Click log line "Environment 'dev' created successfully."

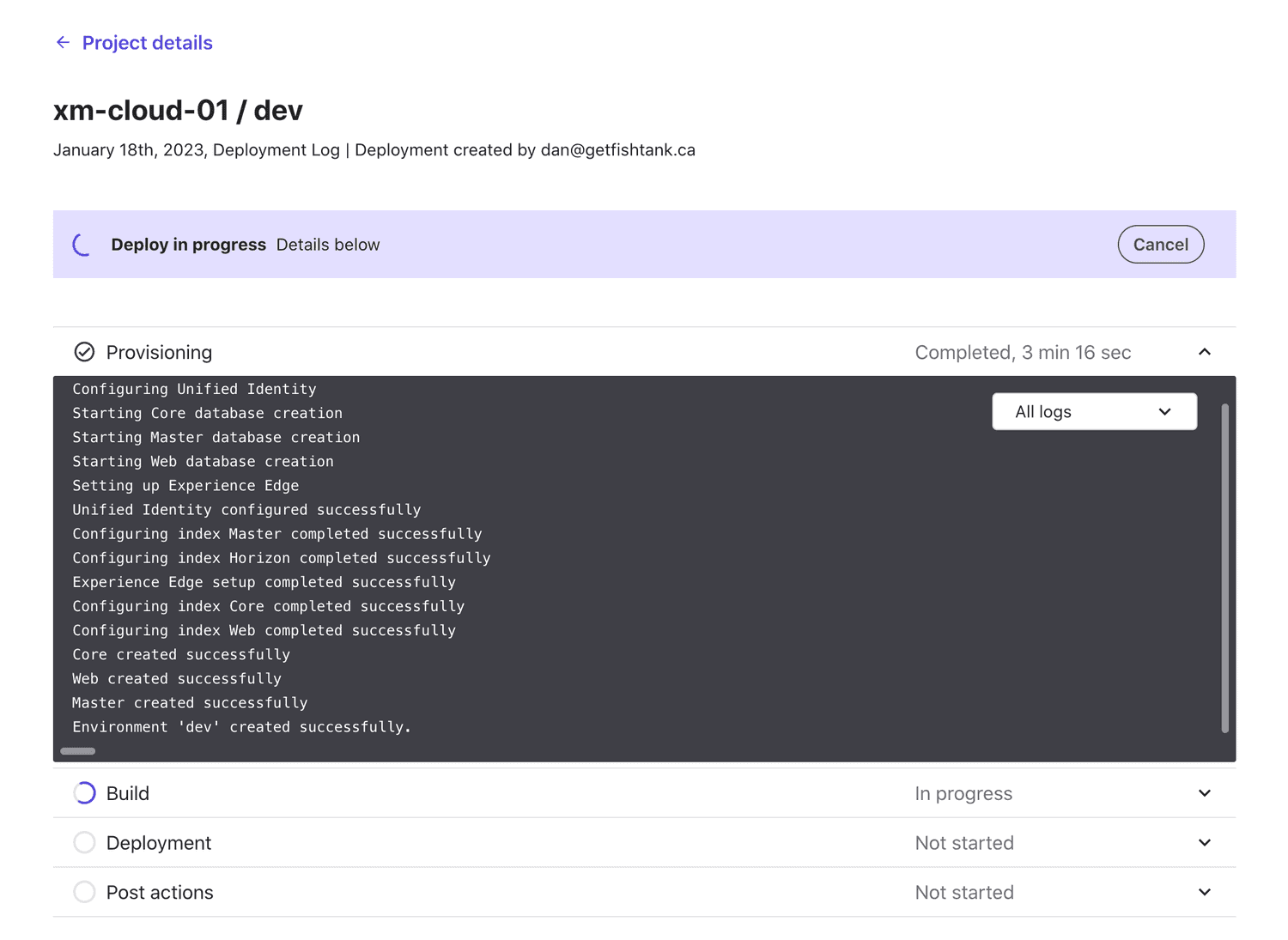coord(242,727)
